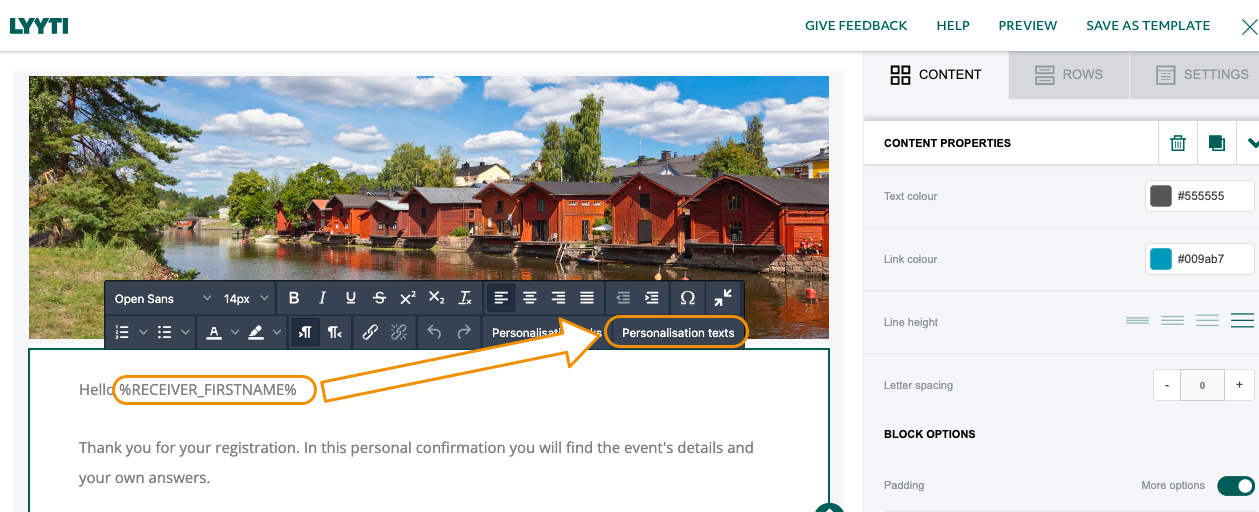Increase text indent

652,298
